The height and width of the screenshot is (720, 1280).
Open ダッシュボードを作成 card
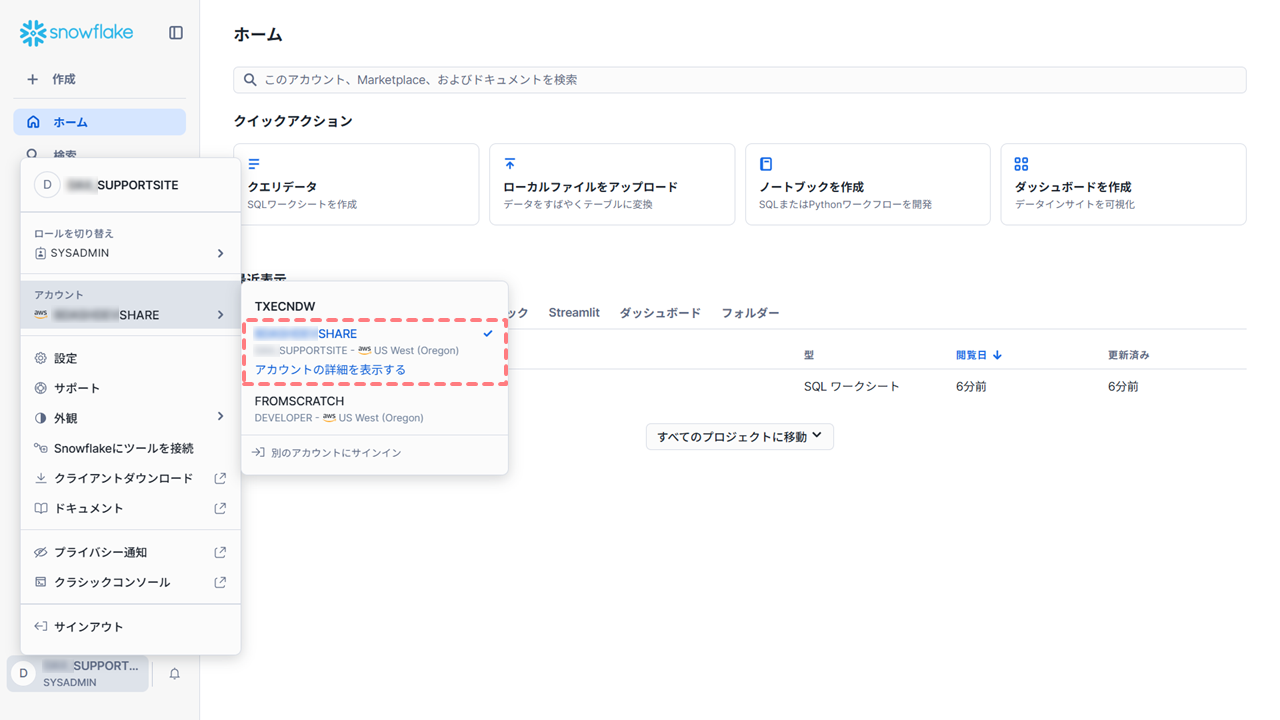point(1124,184)
